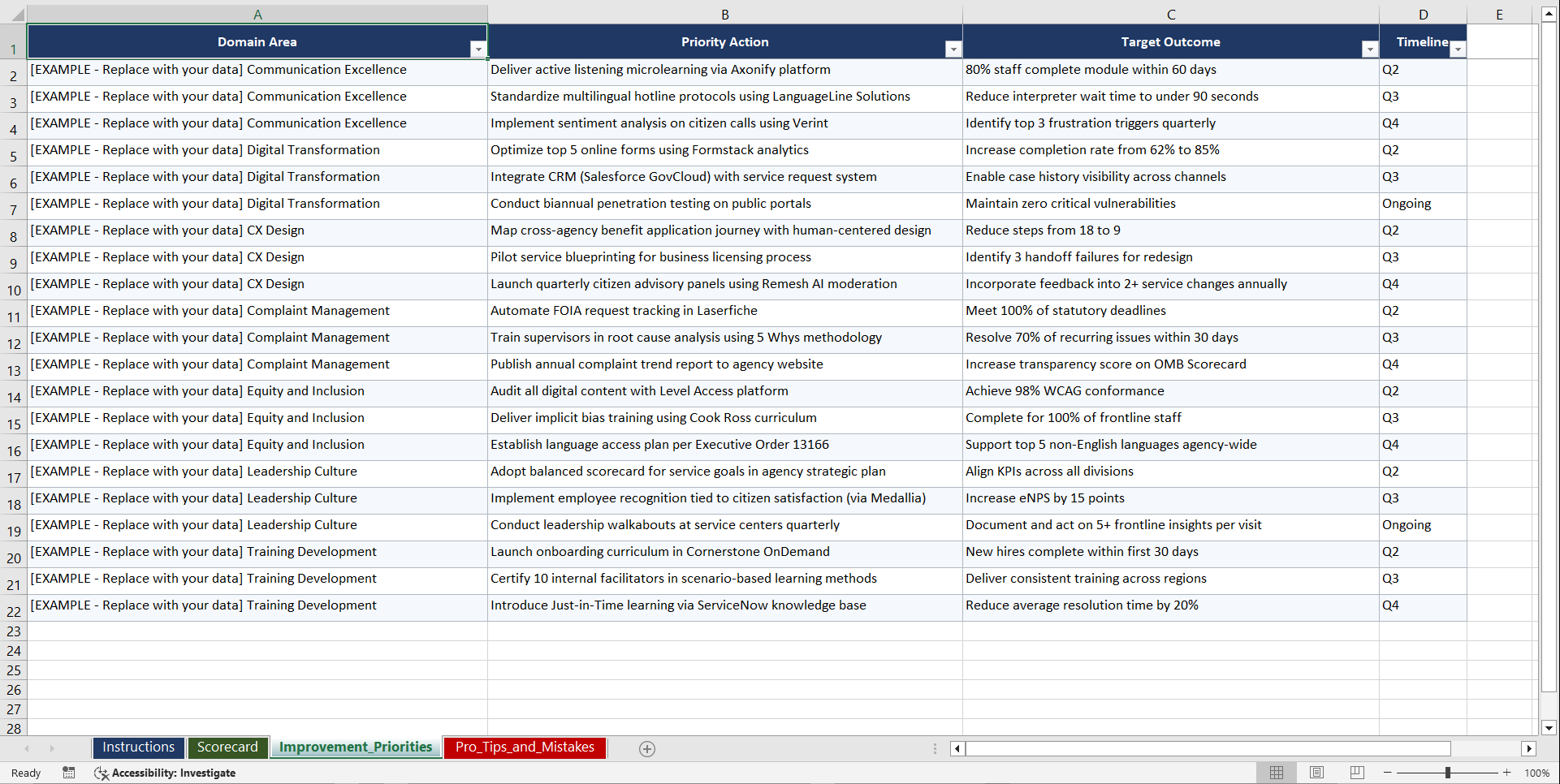This screenshot has width=1560, height=784.
Task: Click the zoom slider handle
Action: [1448, 773]
